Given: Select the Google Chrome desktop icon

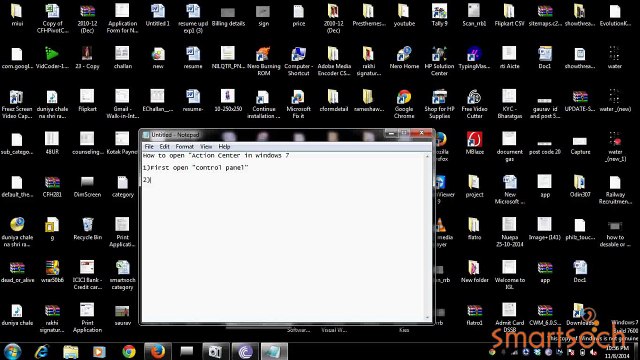Looking at the screenshot, I should [404, 104].
